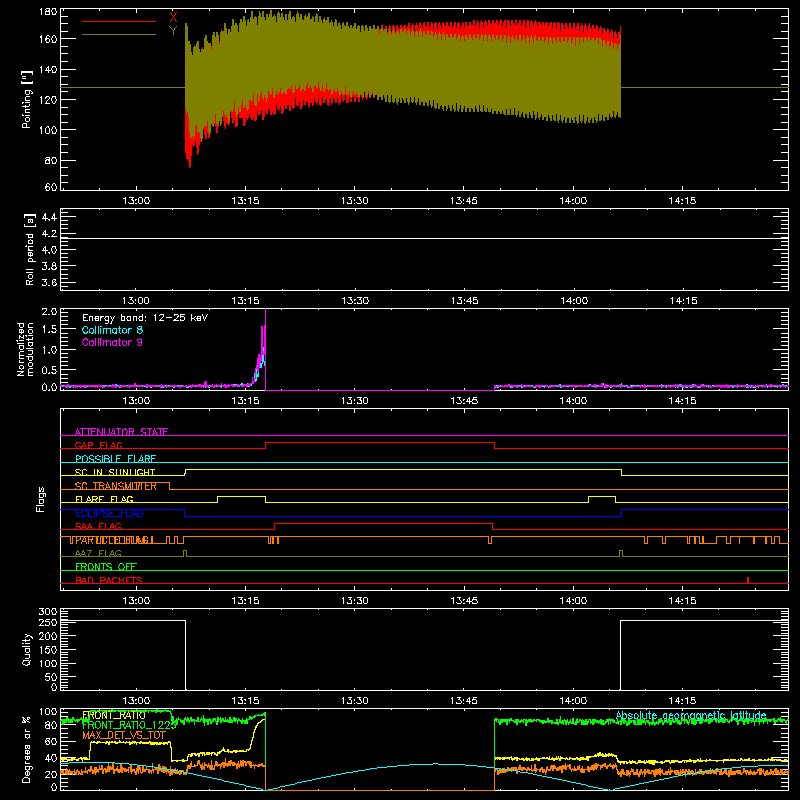Image resolution: width=800 pixels, height=800 pixels.
Task: Click the 140 tick on Pointing axis
Action: coord(48,69)
